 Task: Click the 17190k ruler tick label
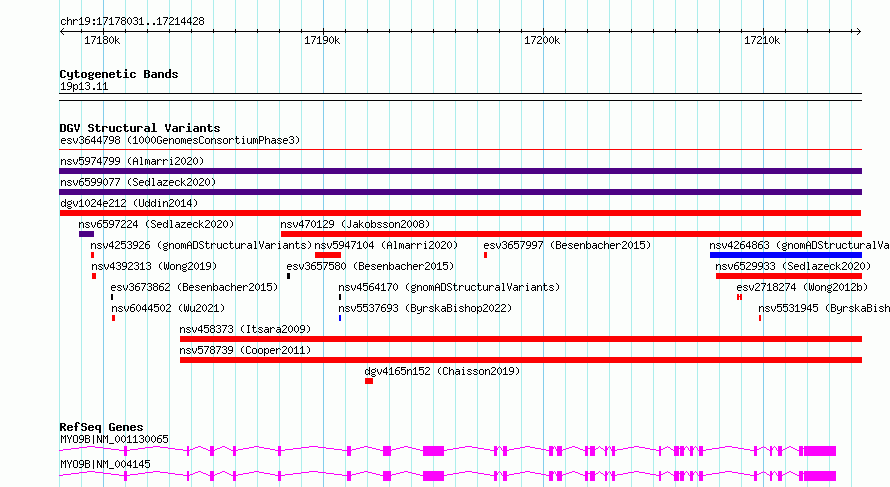[x=322, y=40]
